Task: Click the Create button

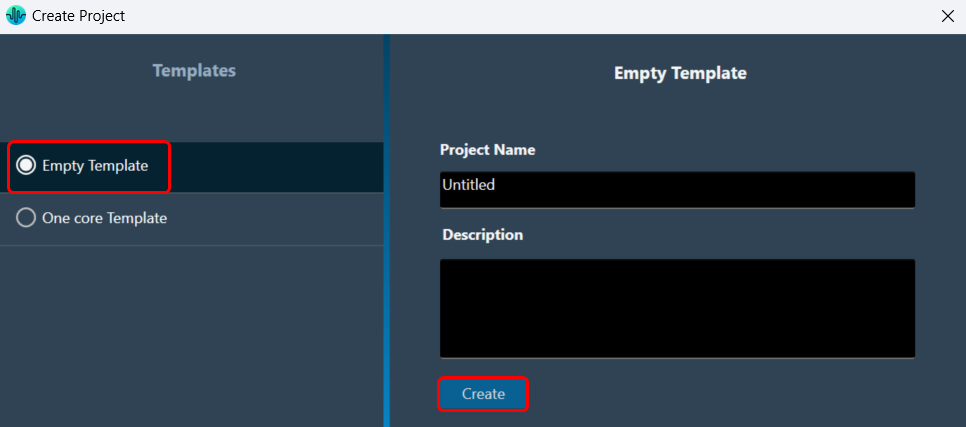Action: coord(483,394)
